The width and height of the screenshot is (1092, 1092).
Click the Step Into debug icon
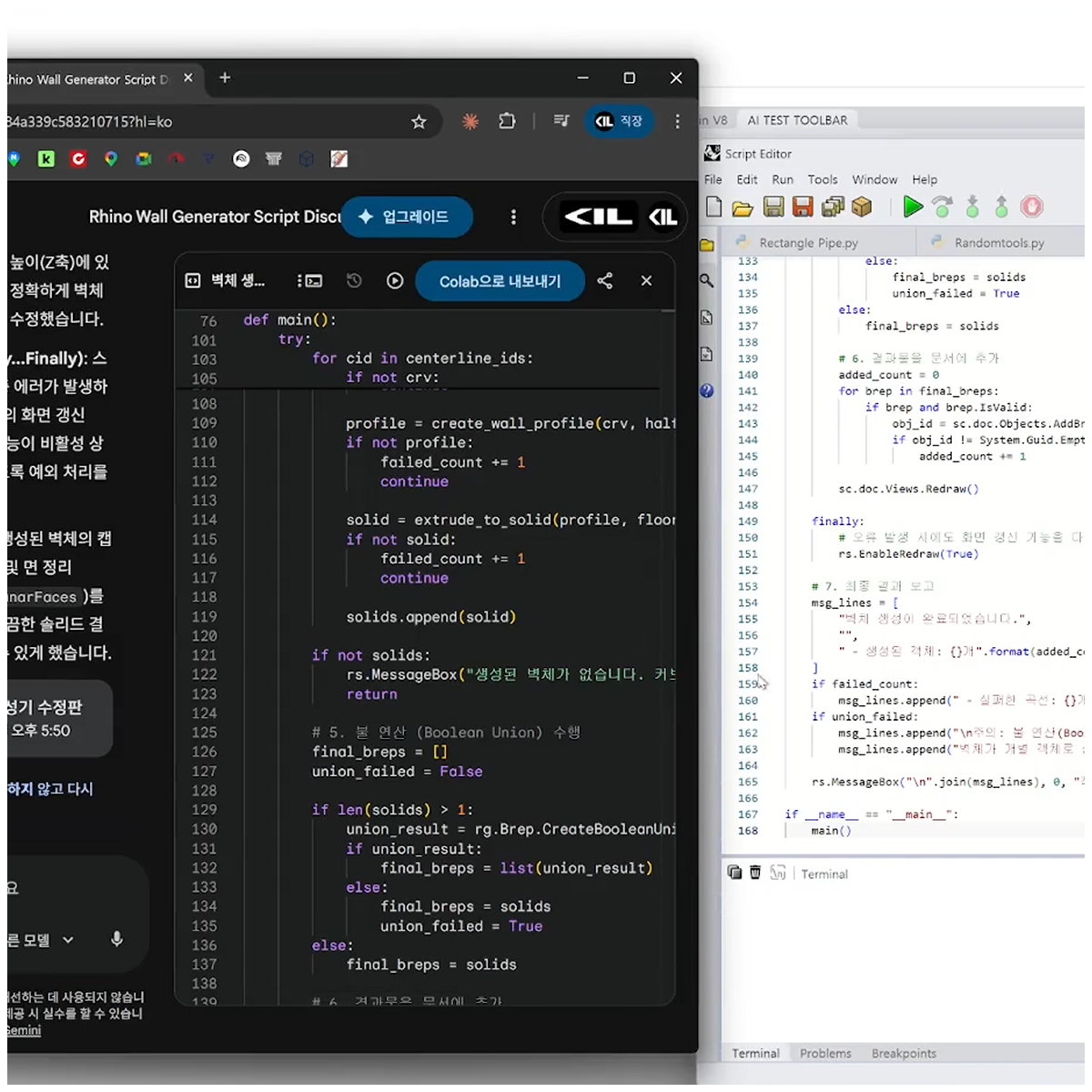click(972, 207)
